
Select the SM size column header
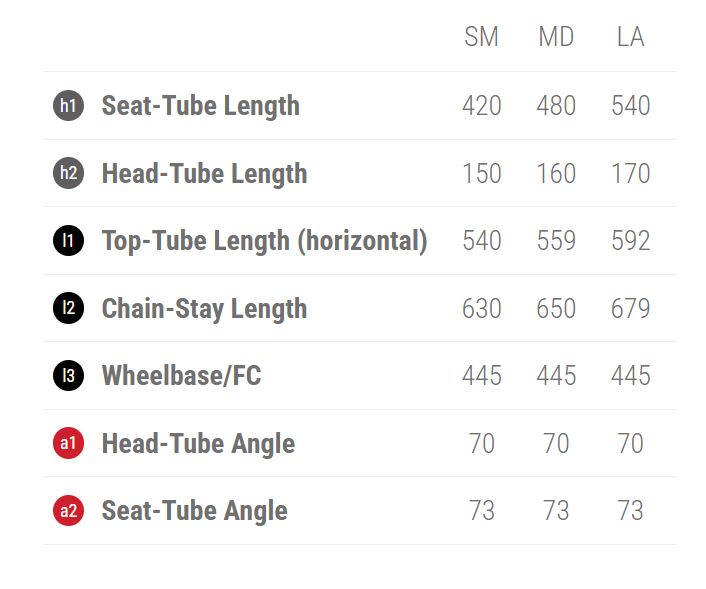481,38
